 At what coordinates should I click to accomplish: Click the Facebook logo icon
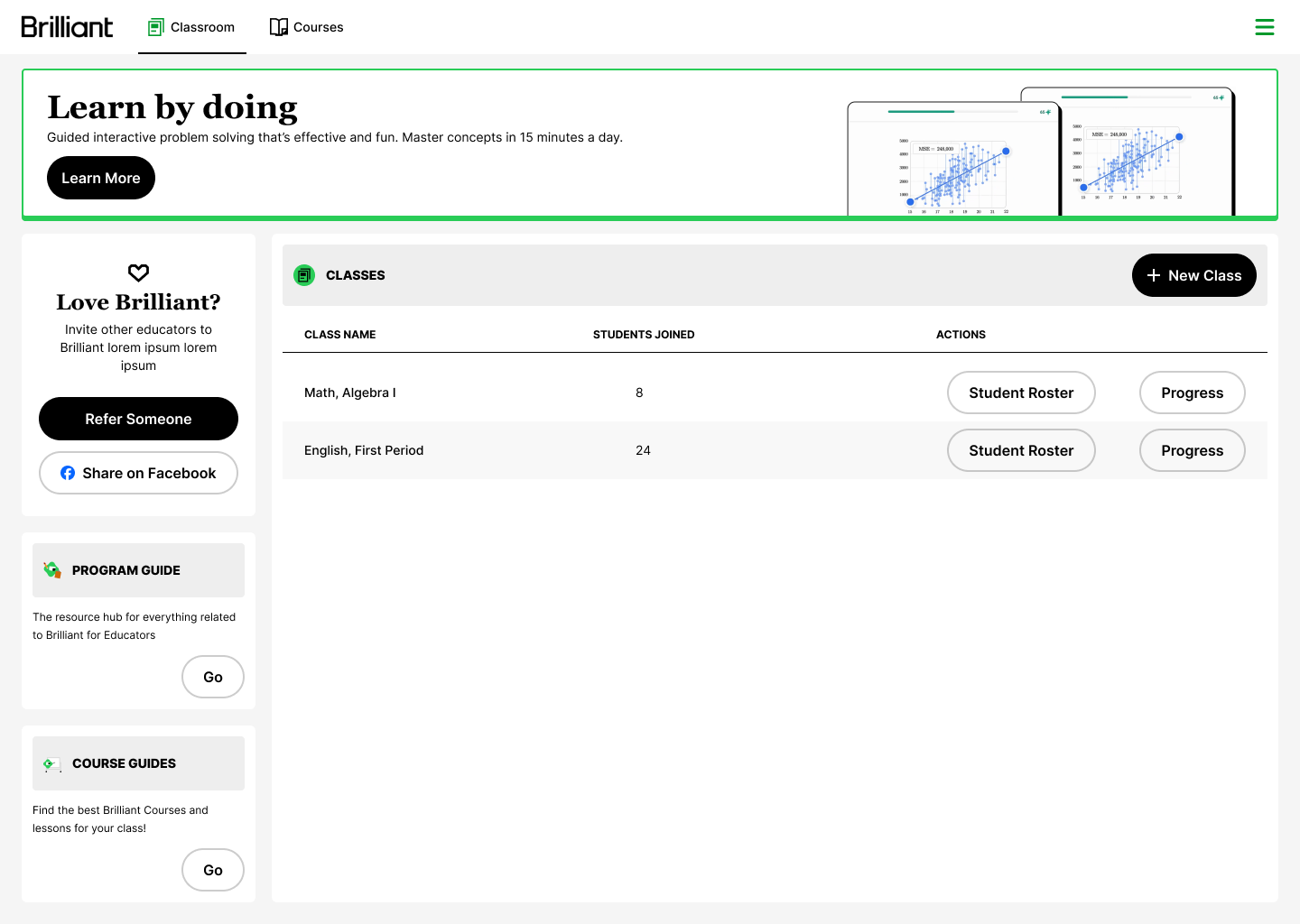[68, 473]
